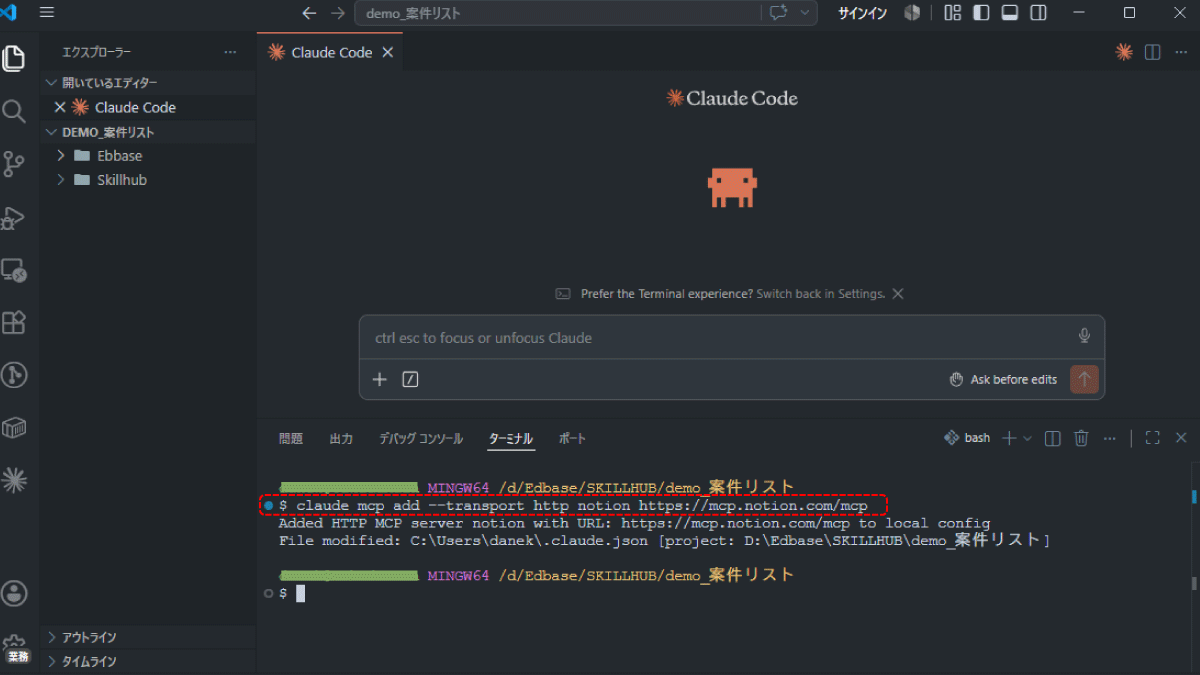Create a new terminal with plus icon
Screen dimensions: 1200x675
point(1009,438)
